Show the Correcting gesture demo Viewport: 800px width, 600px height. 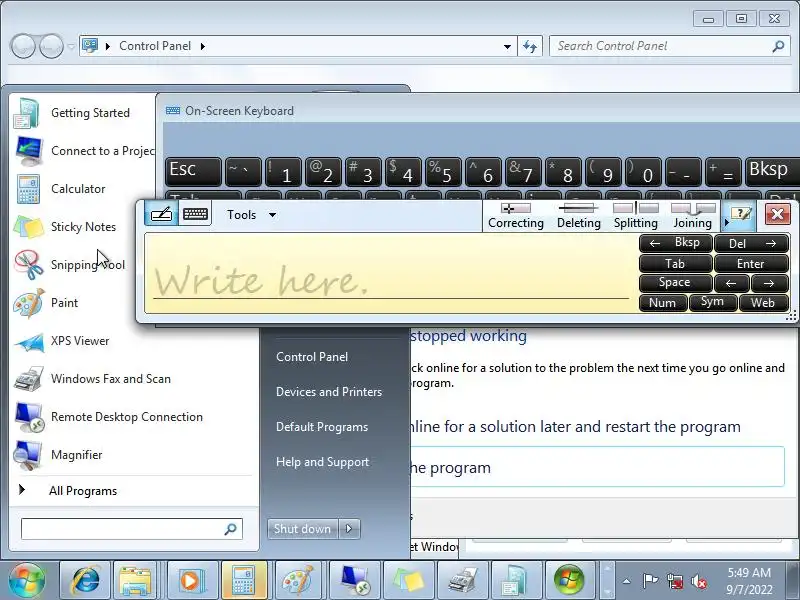pyautogui.click(x=515, y=216)
